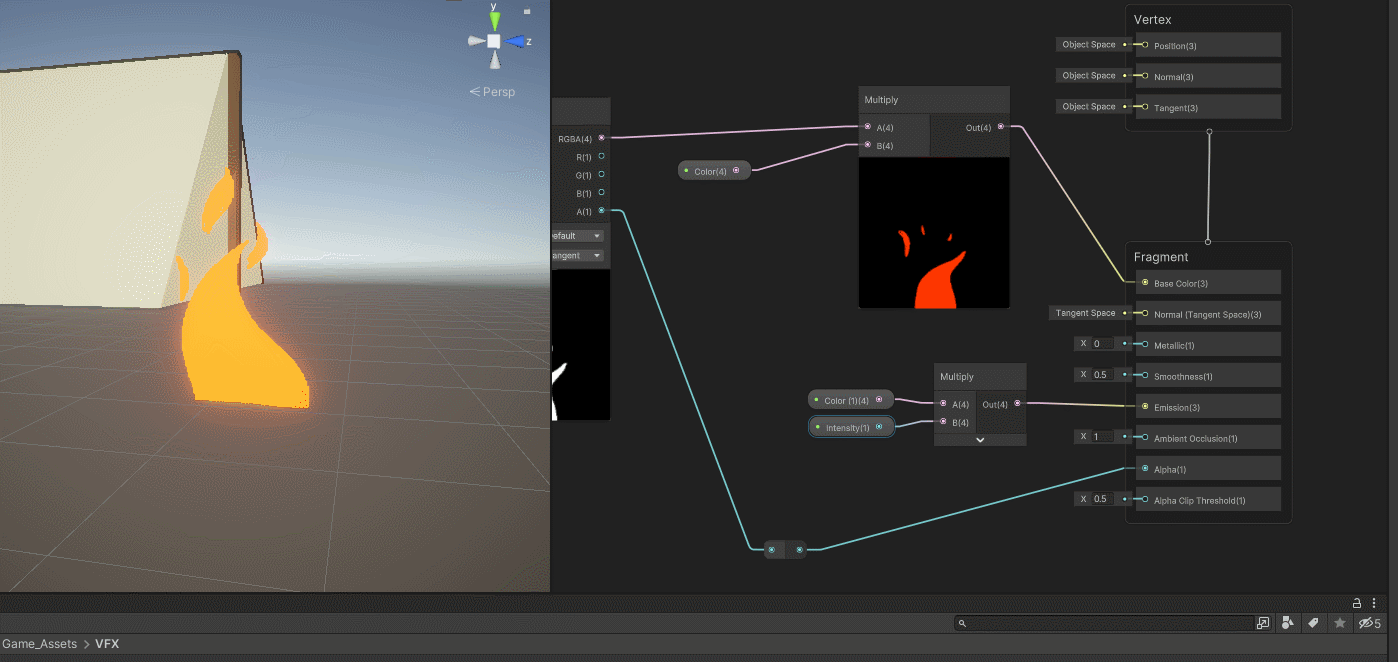Screen dimensions: 1398x662
Task: Click the left port of the redirect node
Action: [771, 549]
